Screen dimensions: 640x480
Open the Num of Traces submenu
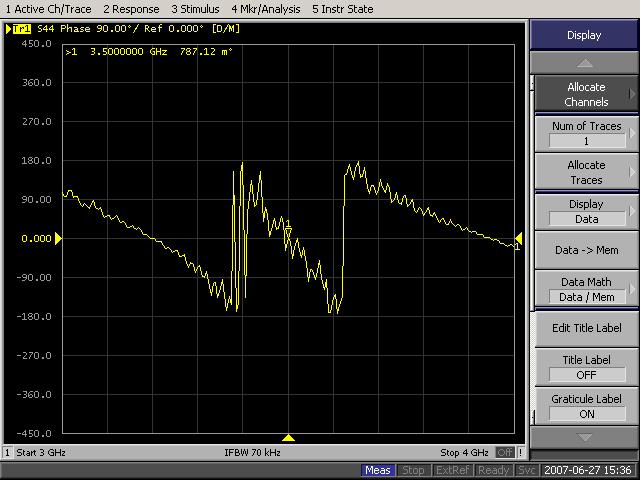click(x=586, y=133)
